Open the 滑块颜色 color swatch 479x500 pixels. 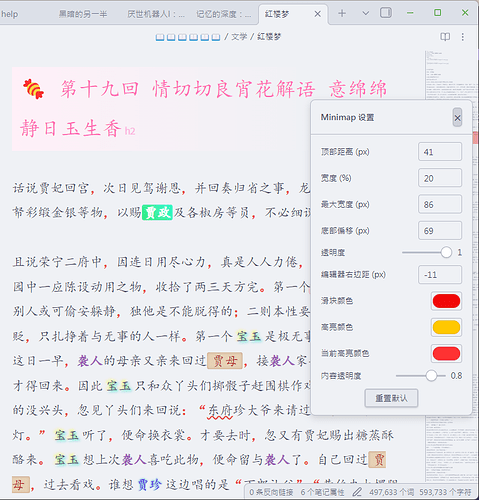click(446, 301)
